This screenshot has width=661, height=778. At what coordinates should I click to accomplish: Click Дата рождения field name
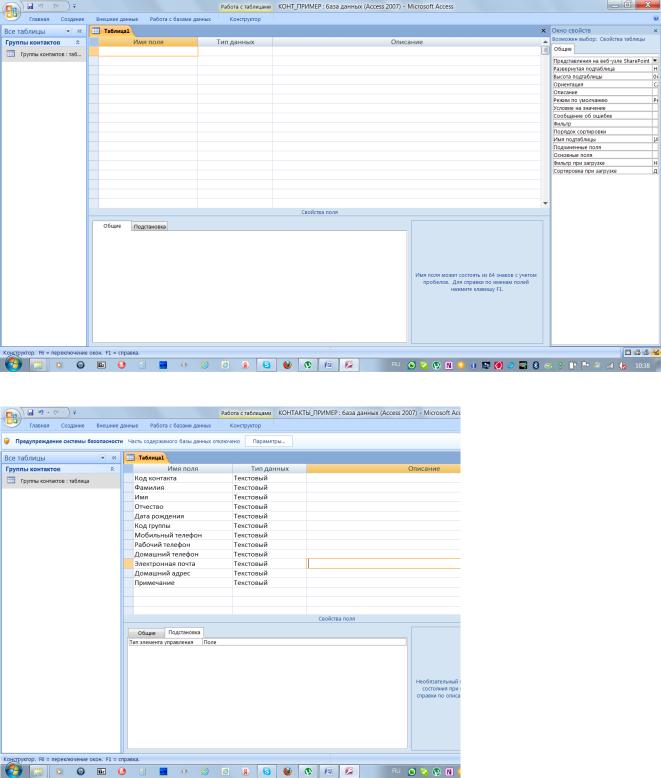coord(159,516)
